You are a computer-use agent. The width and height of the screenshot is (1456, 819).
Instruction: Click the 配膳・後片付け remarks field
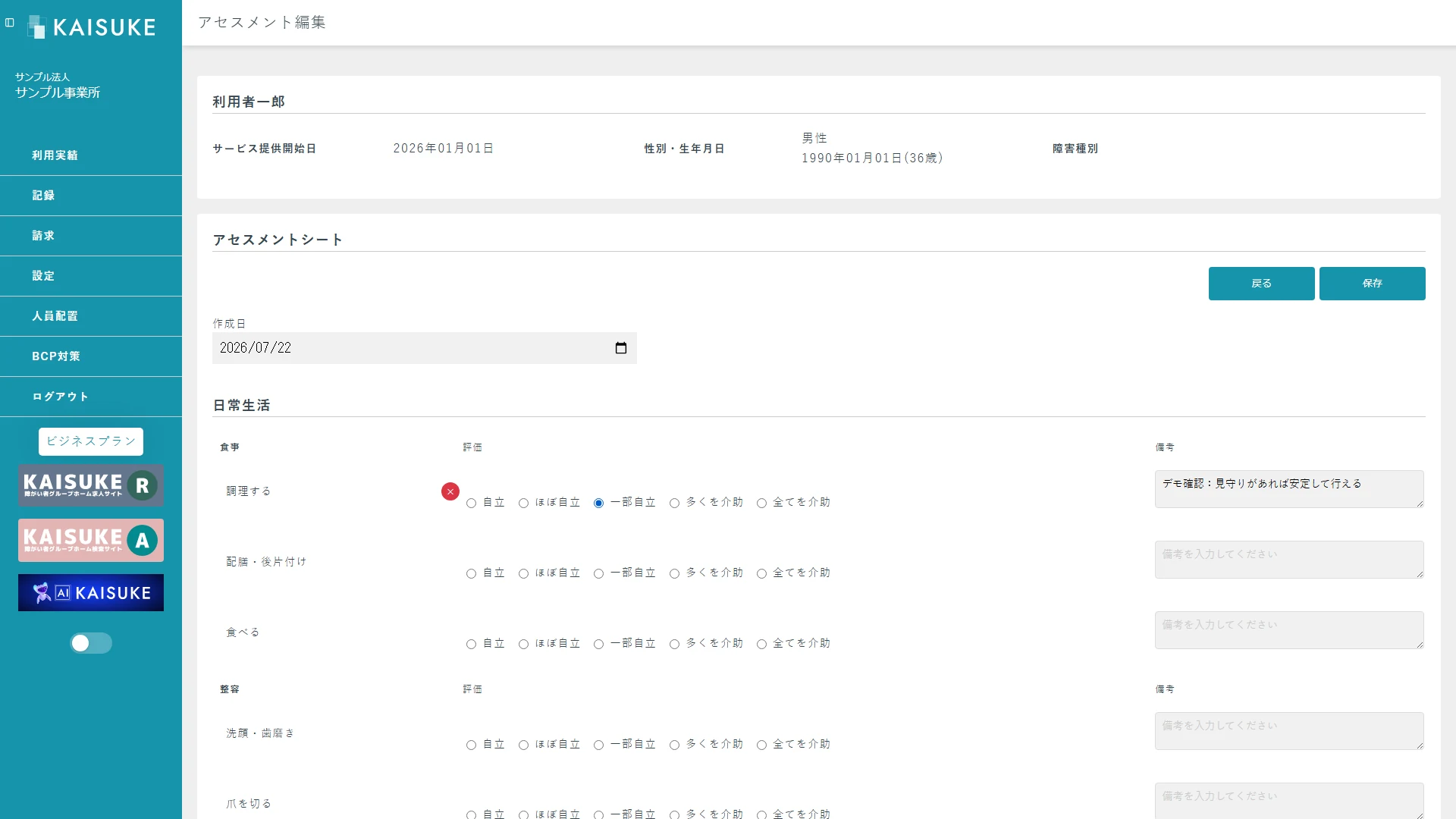pos(1289,560)
